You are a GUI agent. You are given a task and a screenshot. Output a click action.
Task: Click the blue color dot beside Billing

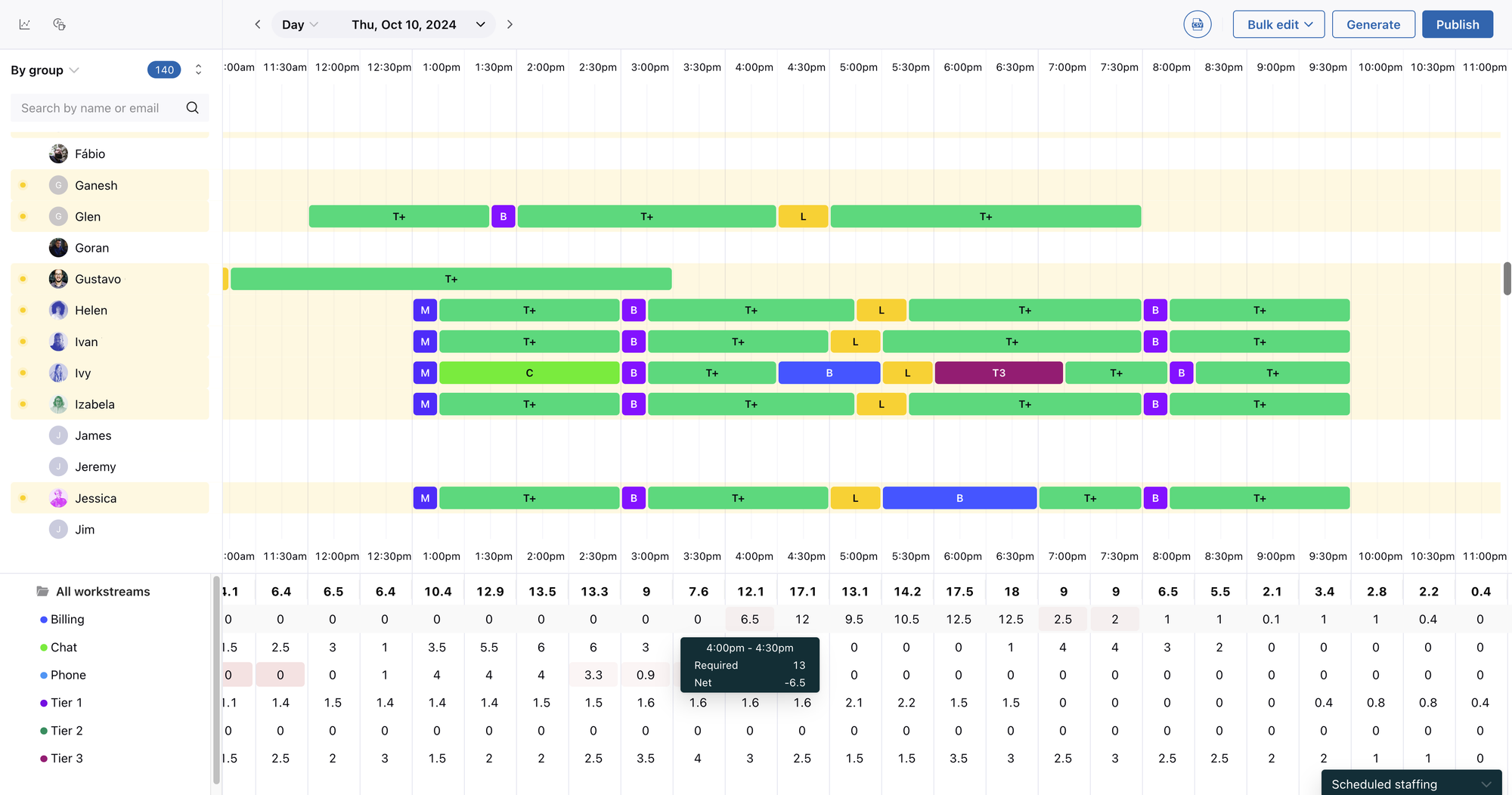pos(44,620)
